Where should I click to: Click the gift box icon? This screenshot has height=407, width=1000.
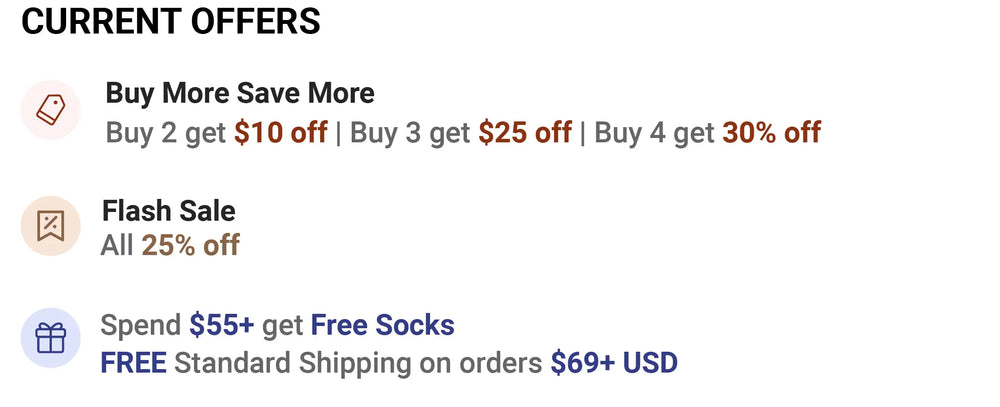50,339
